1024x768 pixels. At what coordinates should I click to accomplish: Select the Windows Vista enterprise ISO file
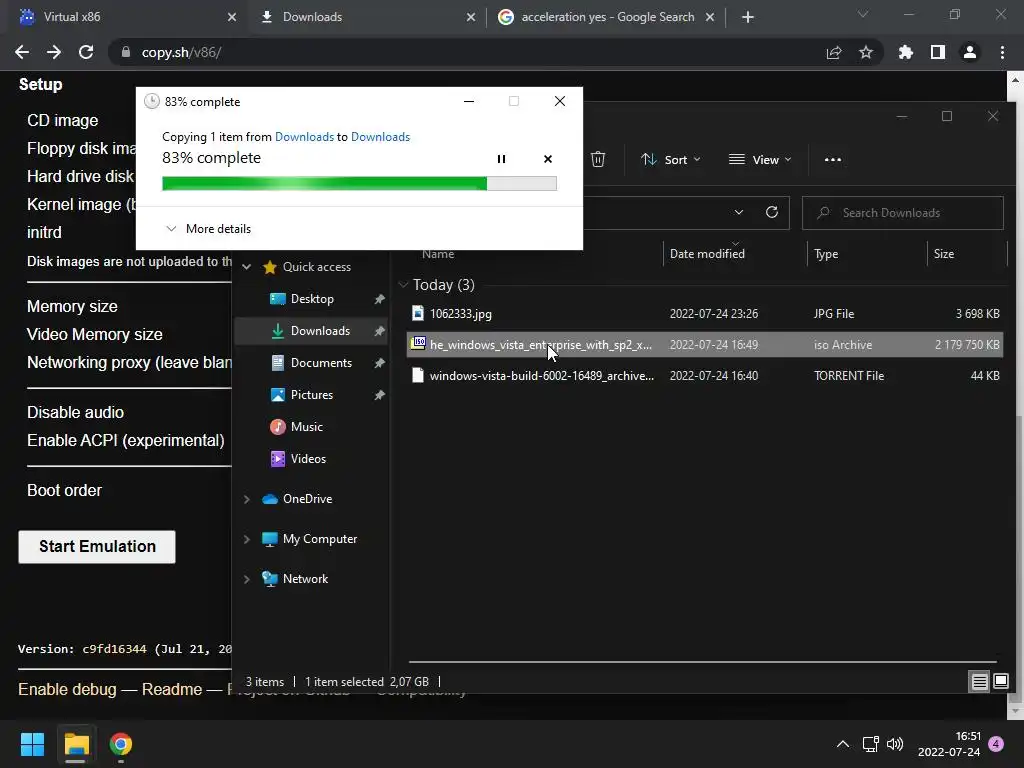[705, 345]
